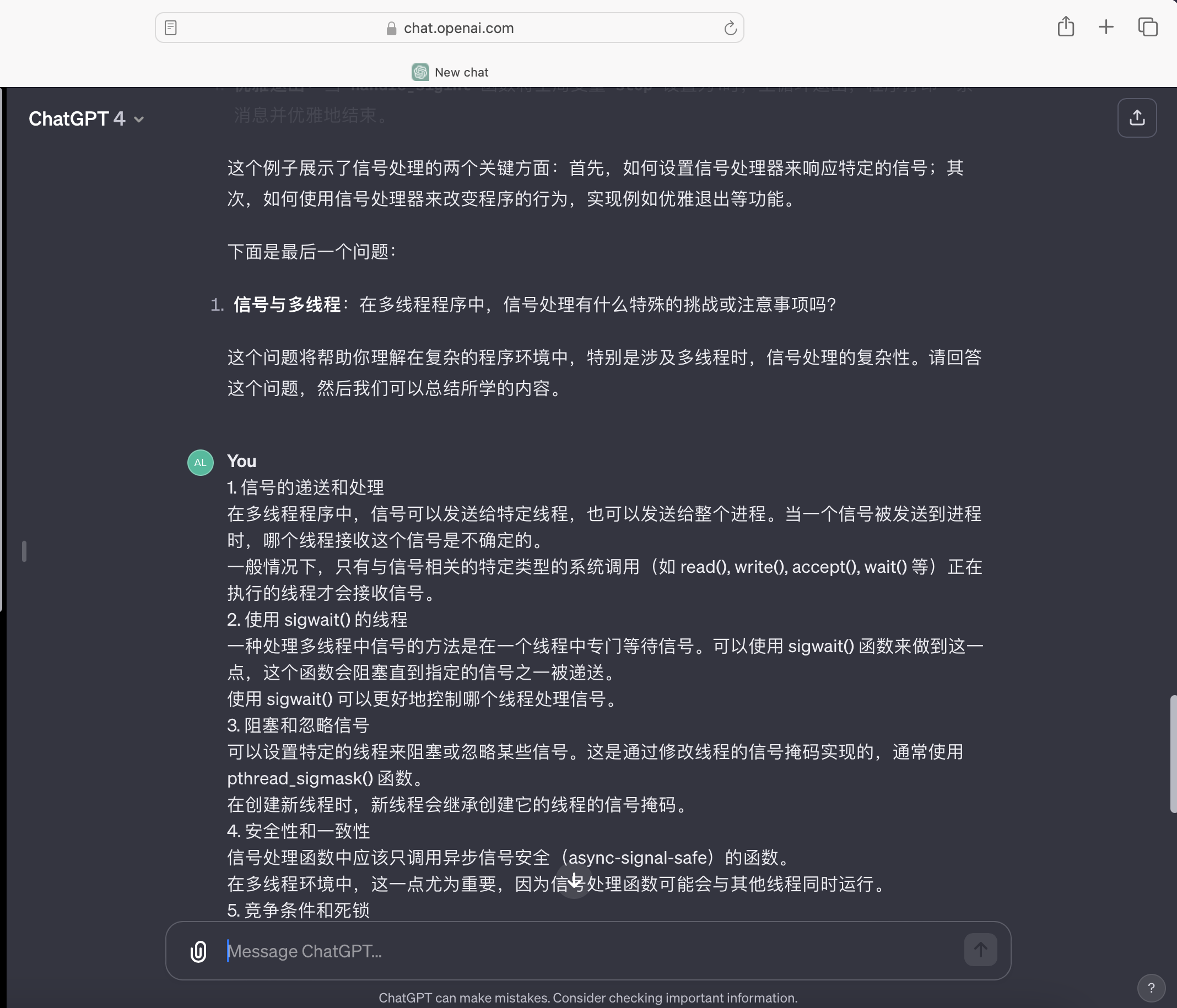Select the New chat browser tab
This screenshot has height=1008, width=1177.
pos(461,72)
